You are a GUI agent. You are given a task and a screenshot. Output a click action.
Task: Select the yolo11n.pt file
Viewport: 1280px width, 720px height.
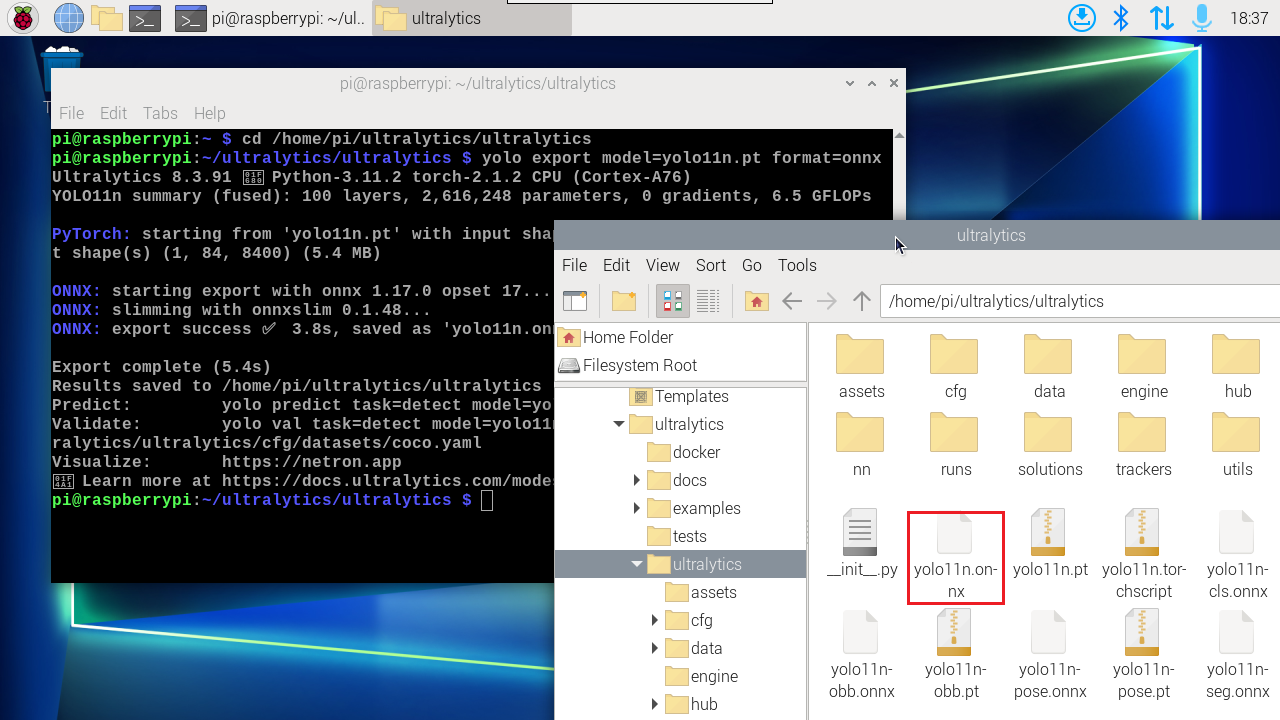pos(1049,545)
